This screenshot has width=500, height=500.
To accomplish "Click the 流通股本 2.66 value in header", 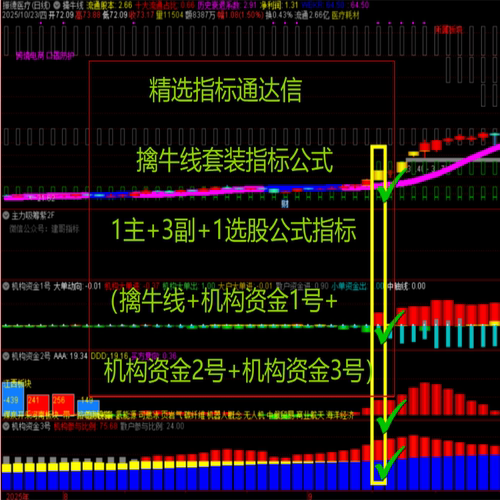I will 109,5.
